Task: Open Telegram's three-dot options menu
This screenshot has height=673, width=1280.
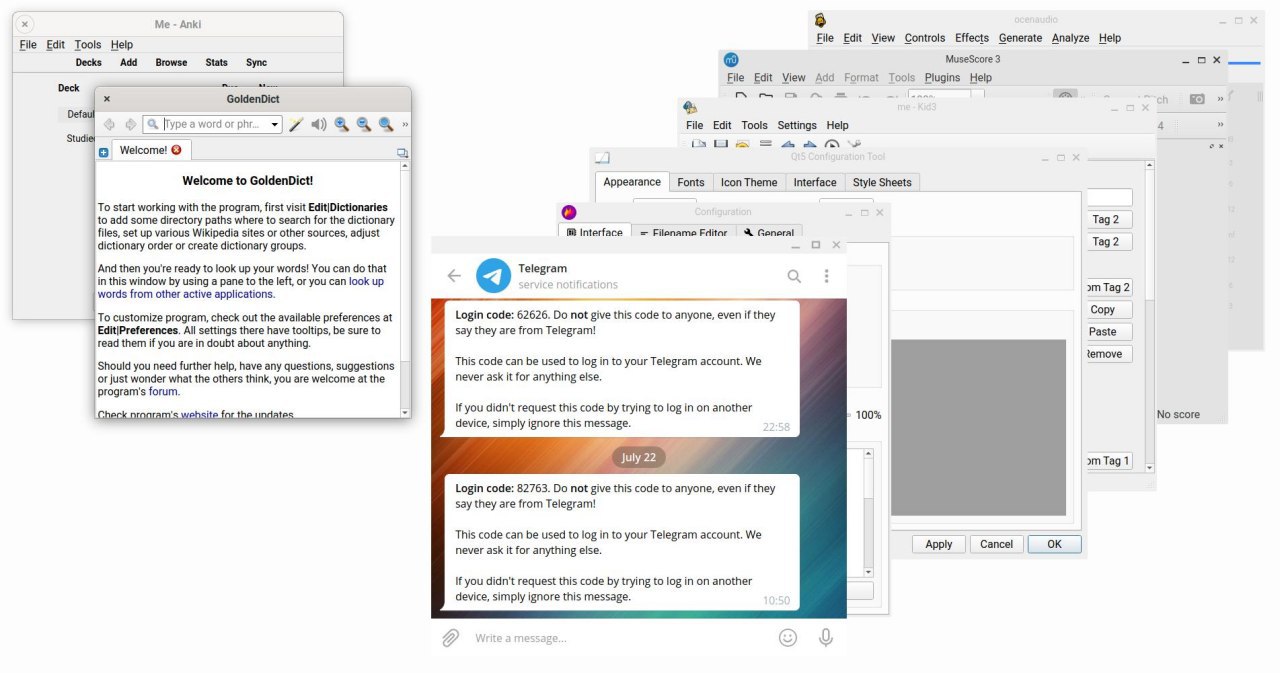Action: [x=826, y=276]
